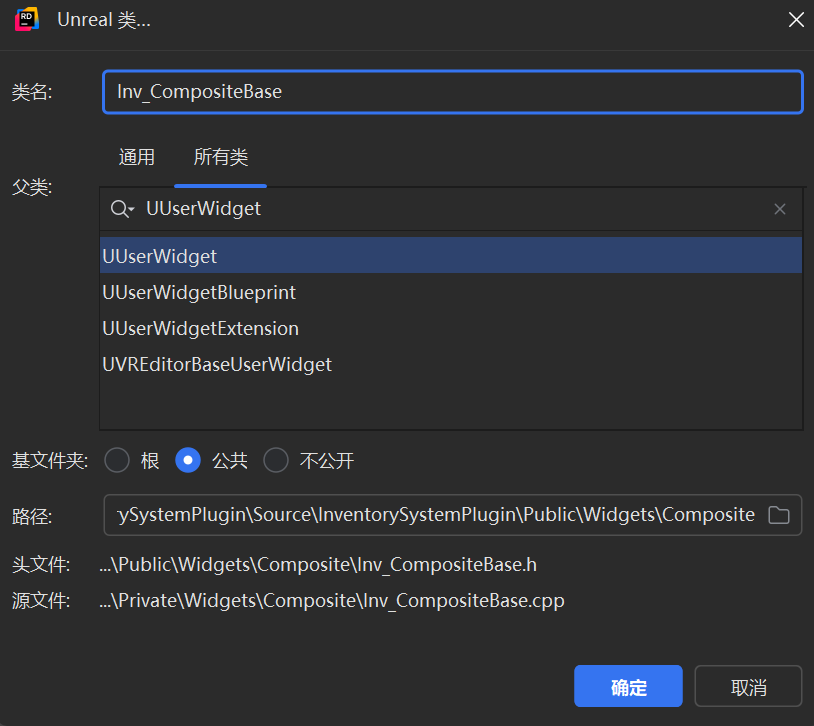Choose UUserWidget in the class list
The image size is (814, 726).
tap(451, 256)
